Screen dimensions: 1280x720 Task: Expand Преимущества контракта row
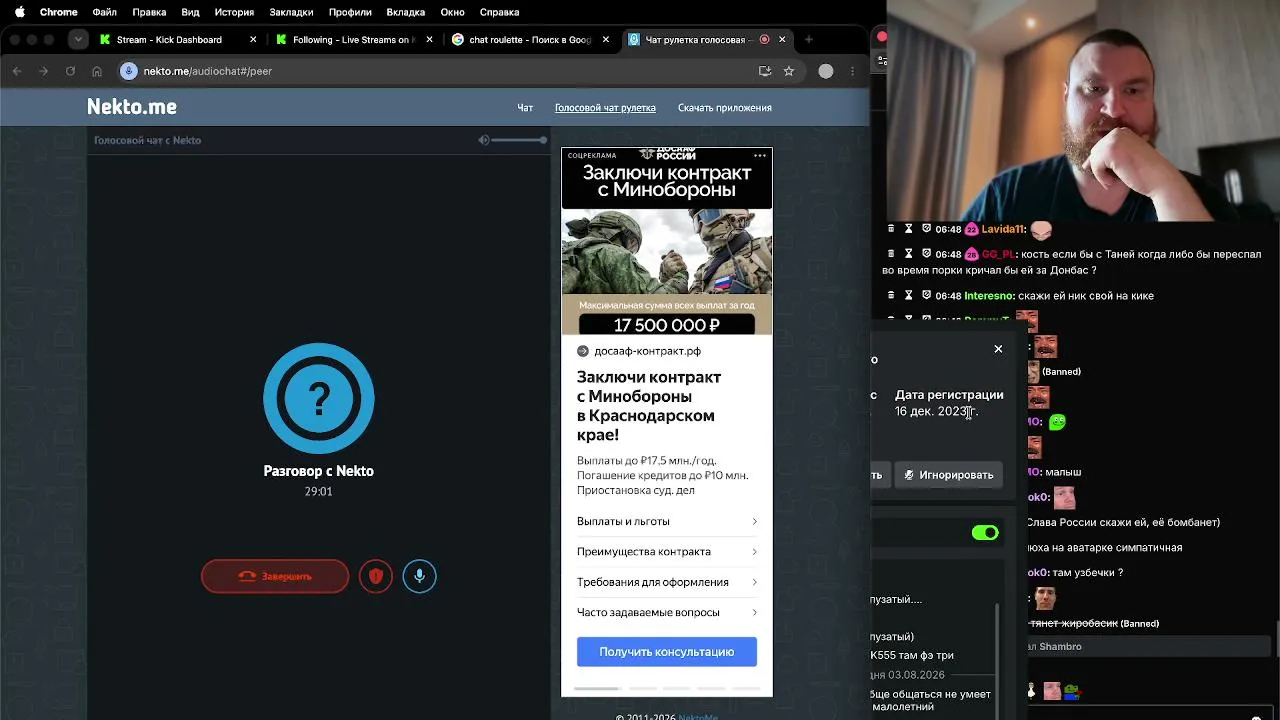coord(667,552)
